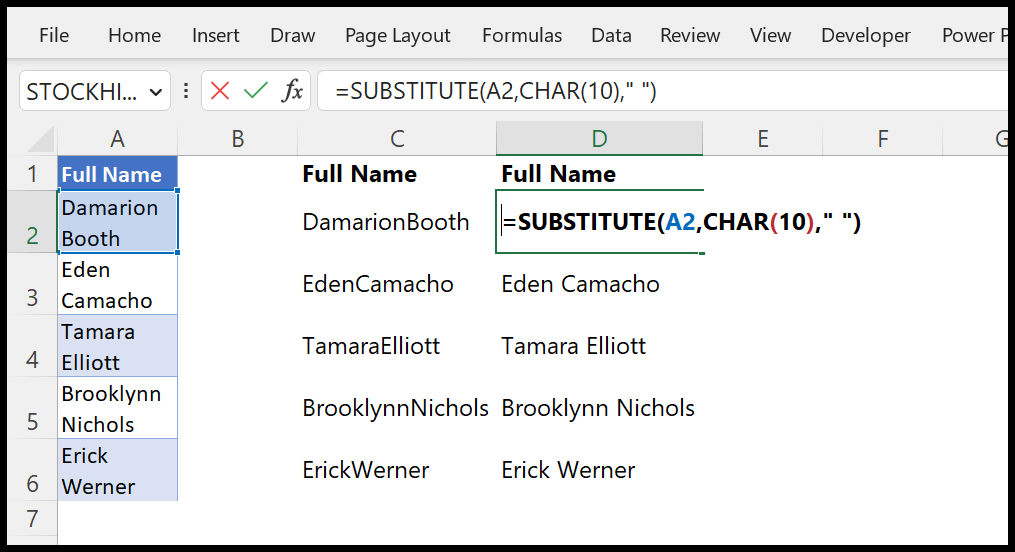This screenshot has height=552, width=1015.
Task: Switch to the Draw ribbon tab
Action: [293, 36]
